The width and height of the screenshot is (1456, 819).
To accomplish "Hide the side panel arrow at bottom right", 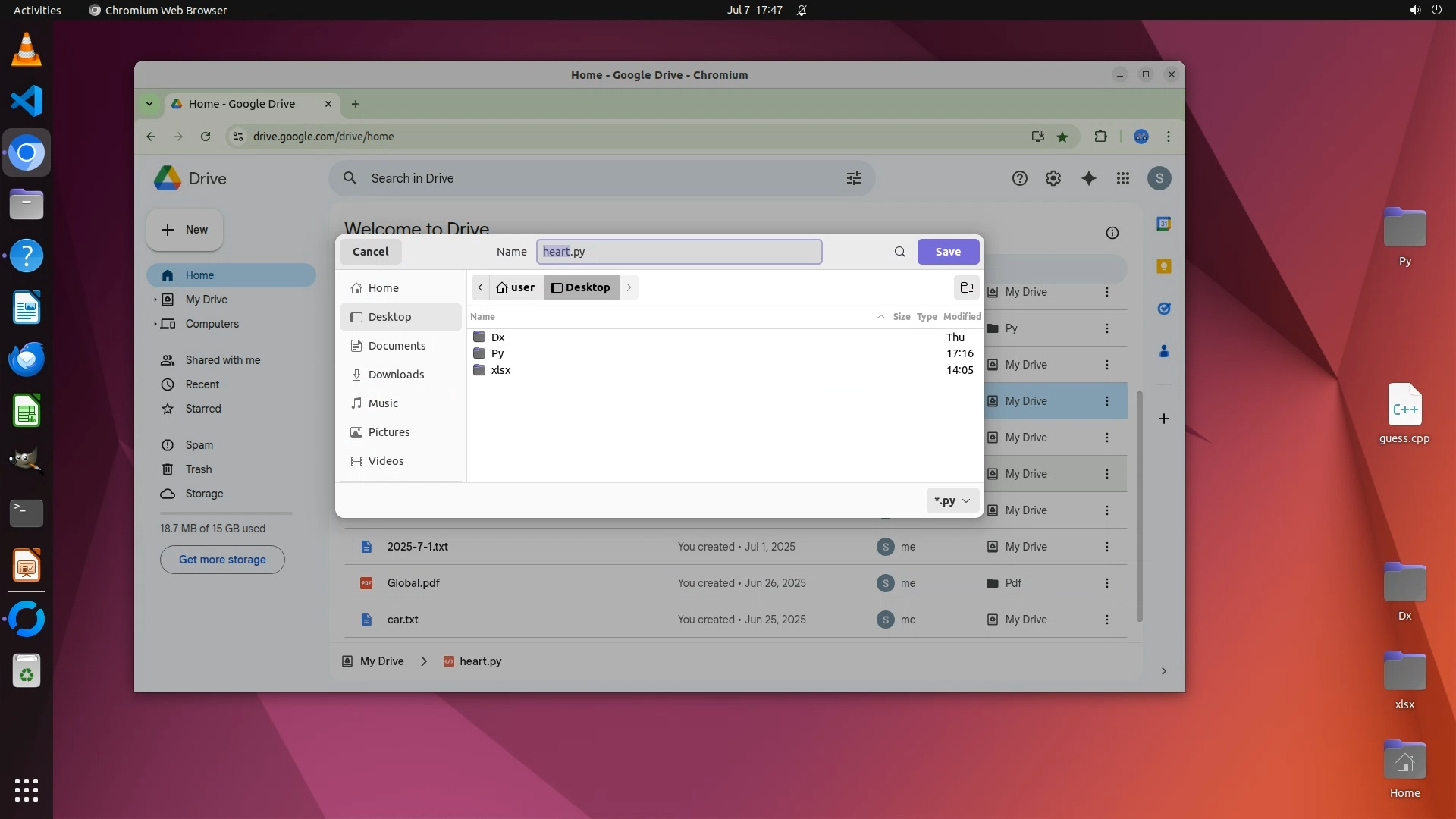I will click(1163, 671).
